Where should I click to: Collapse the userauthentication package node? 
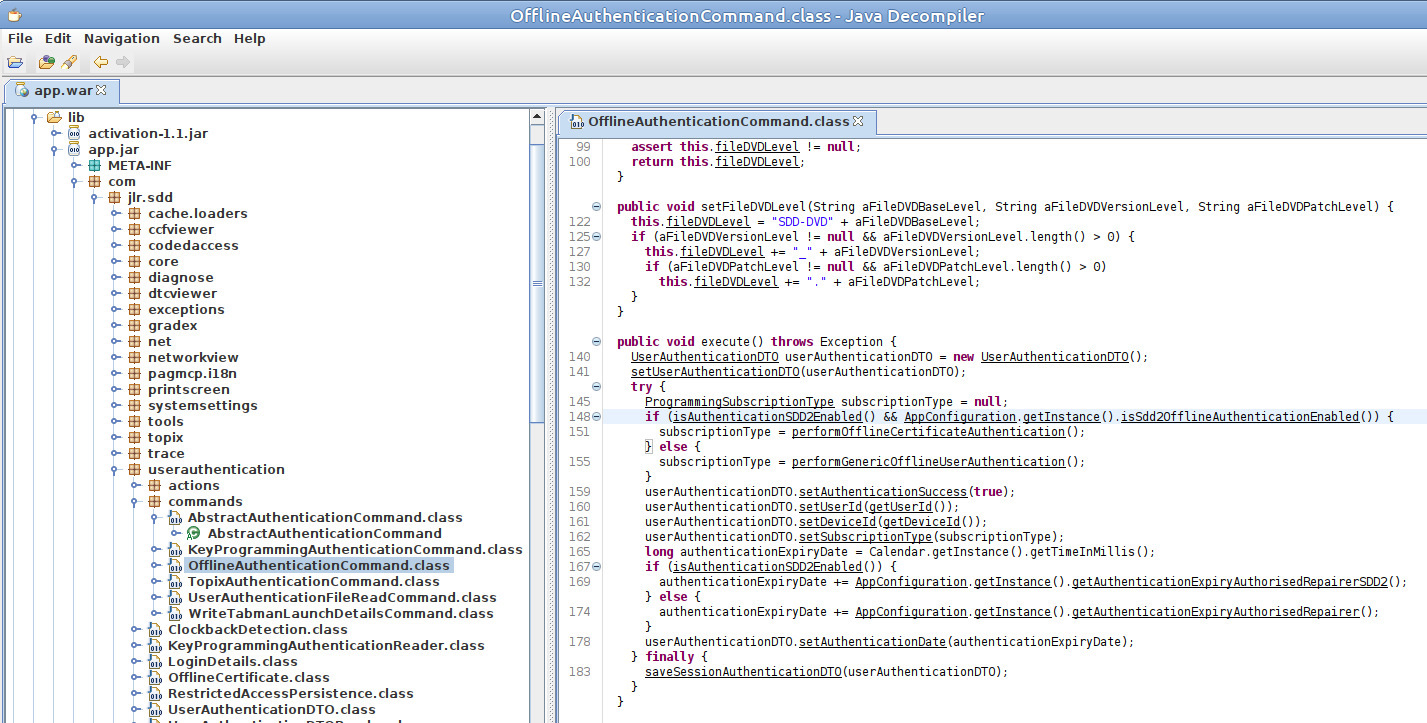114,470
